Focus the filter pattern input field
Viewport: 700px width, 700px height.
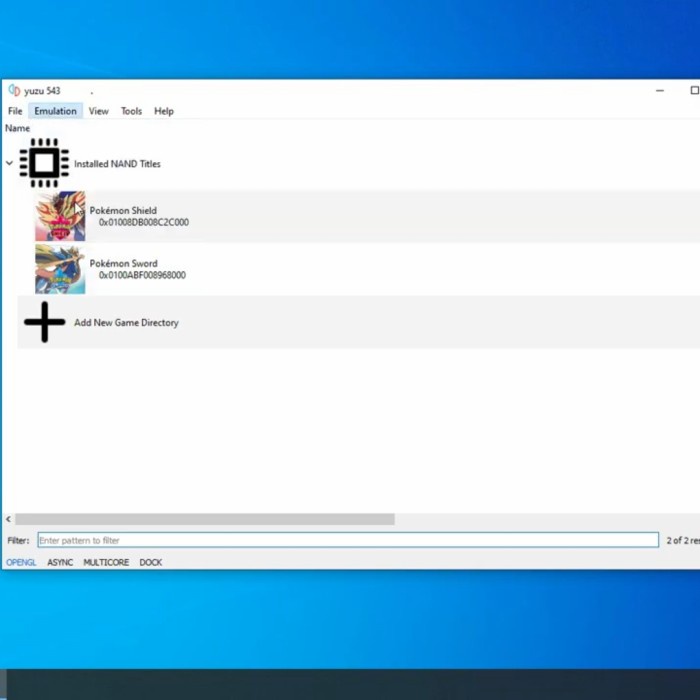pyautogui.click(x=347, y=540)
